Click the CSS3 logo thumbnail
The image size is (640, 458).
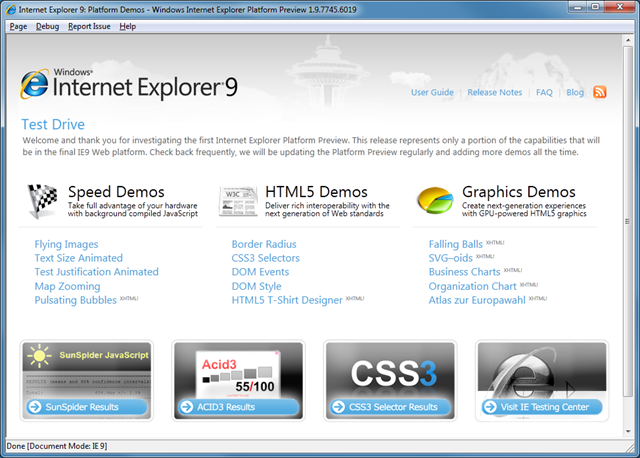[x=393, y=373]
